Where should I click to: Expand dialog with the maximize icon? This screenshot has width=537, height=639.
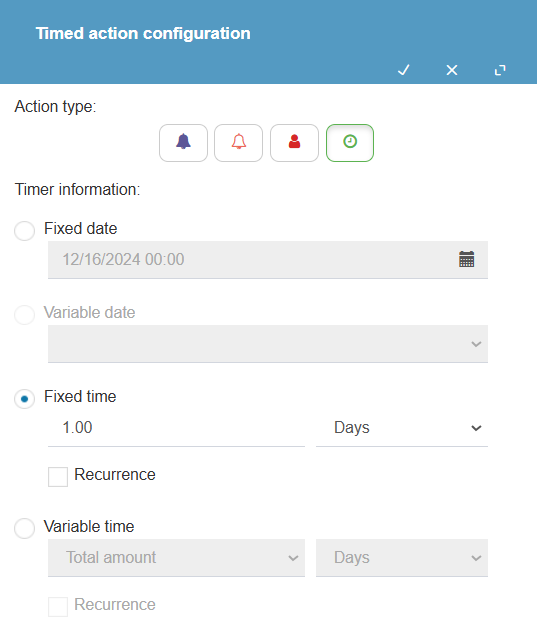(x=500, y=70)
